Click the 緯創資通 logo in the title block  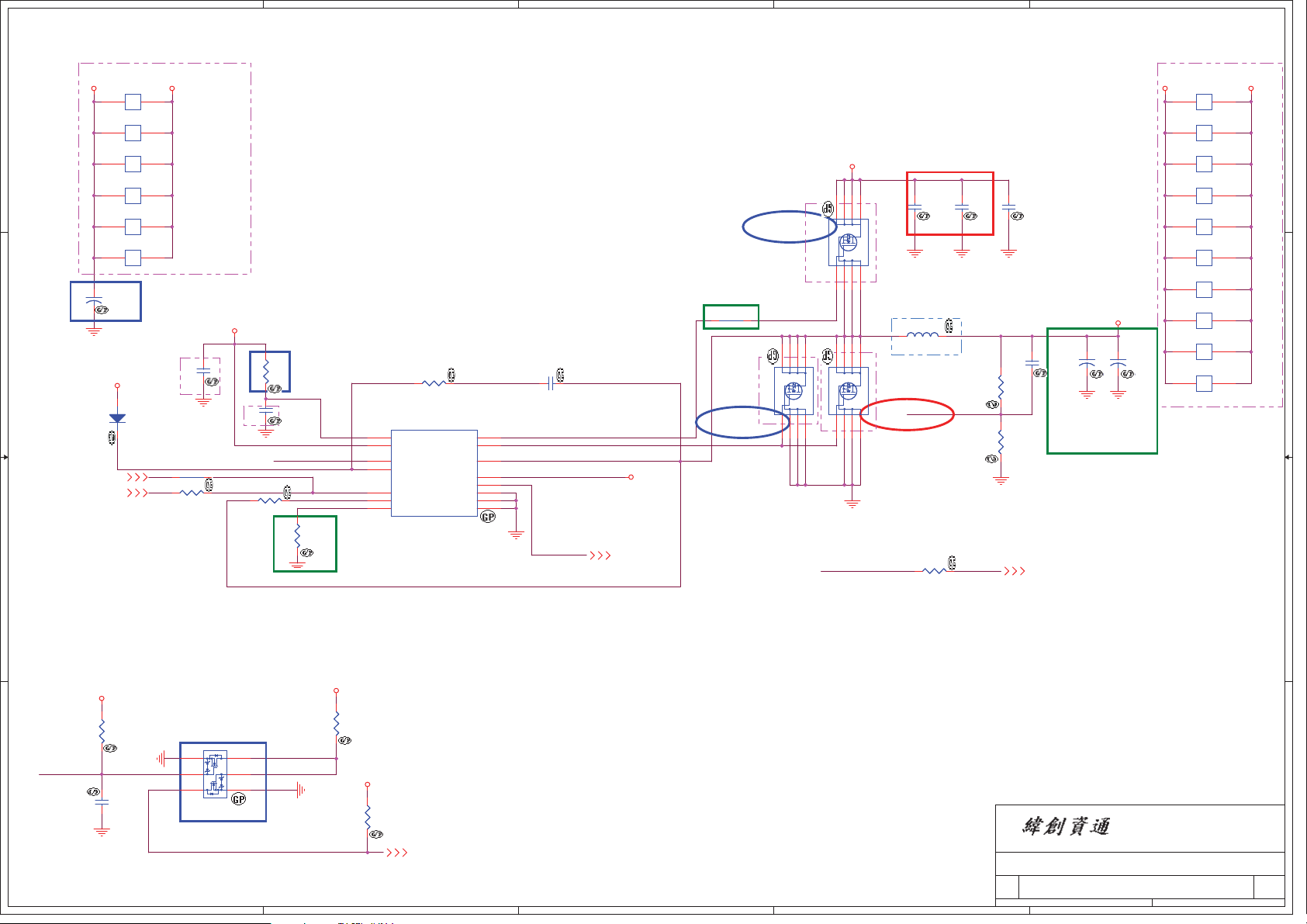[1066, 826]
